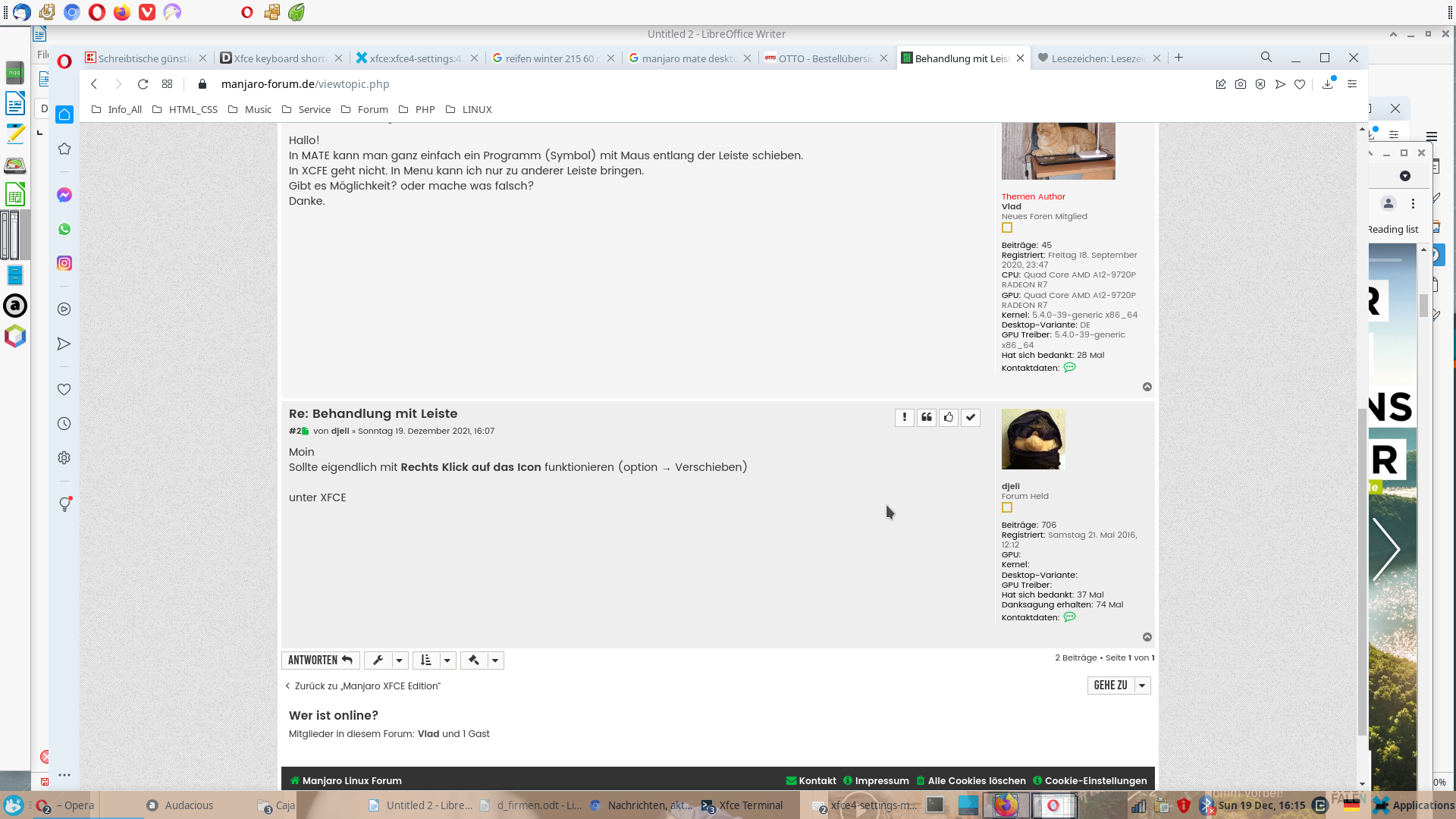This screenshot has width=1456, height=819.
Task: Expand the wrench topic tools dropdown
Action: coord(399,661)
